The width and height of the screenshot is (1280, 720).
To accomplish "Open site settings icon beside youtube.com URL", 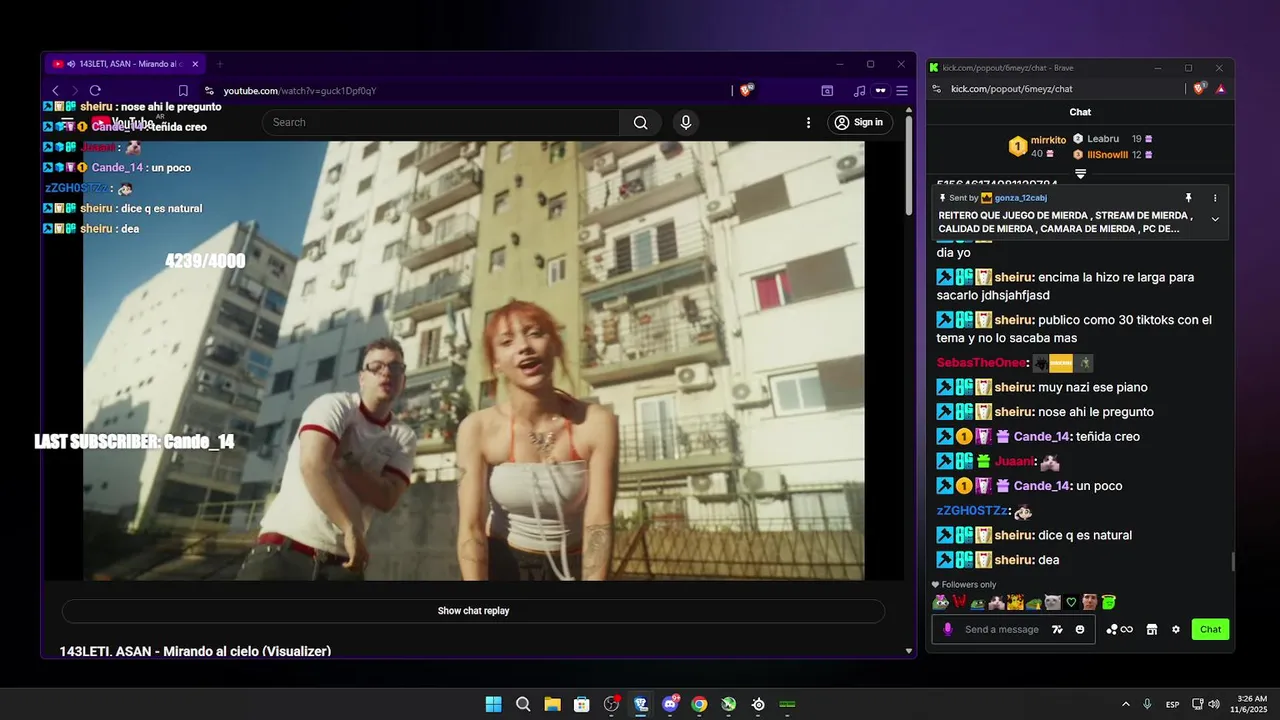I will (x=209, y=90).
